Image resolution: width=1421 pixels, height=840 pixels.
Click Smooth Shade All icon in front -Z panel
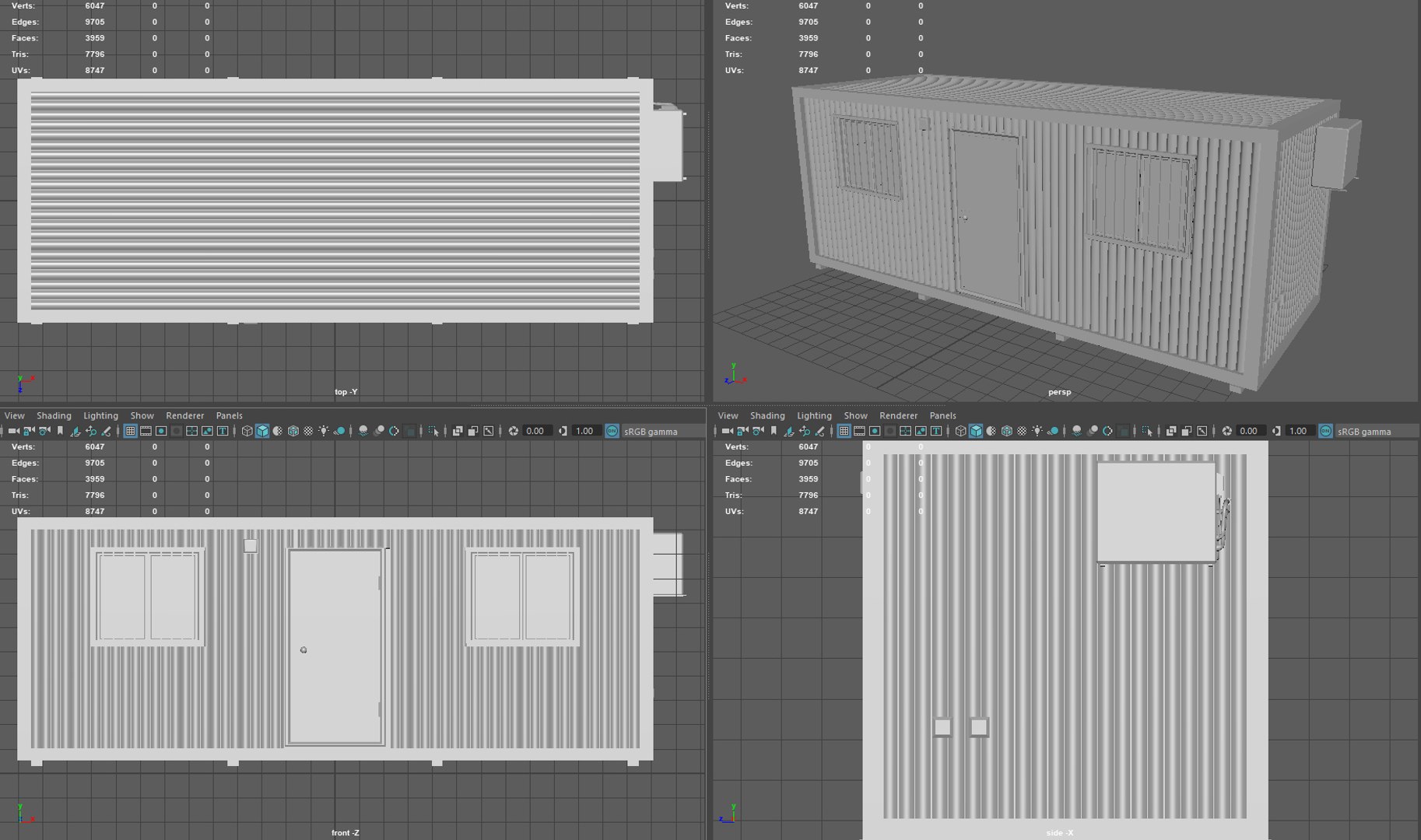(262, 431)
